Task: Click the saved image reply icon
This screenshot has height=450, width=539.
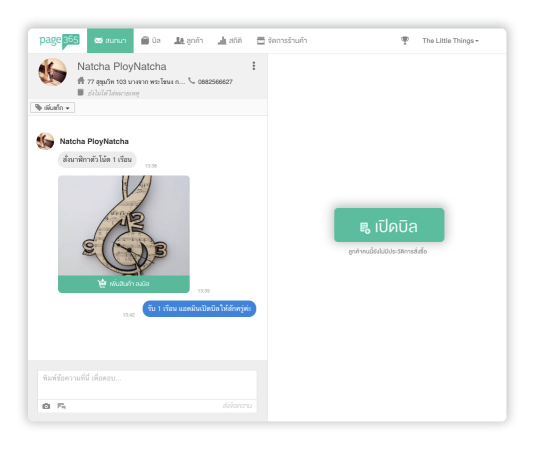Action: pyautogui.click(x=62, y=406)
